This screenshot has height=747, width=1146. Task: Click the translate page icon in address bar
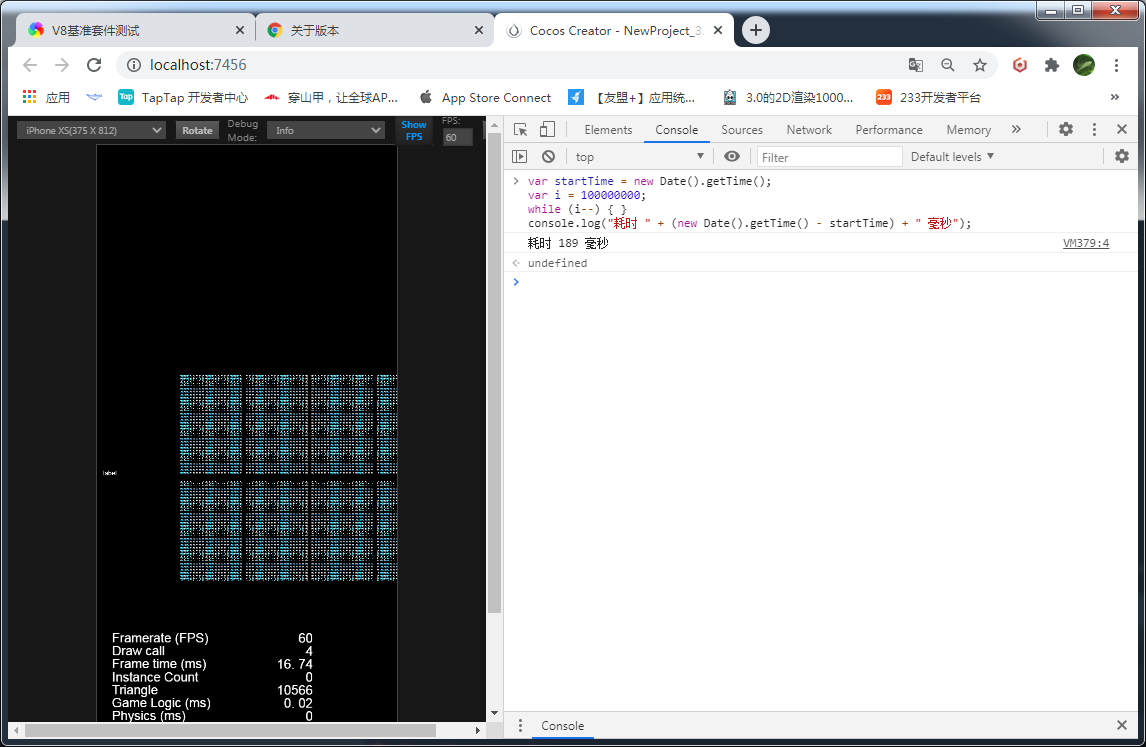click(915, 65)
